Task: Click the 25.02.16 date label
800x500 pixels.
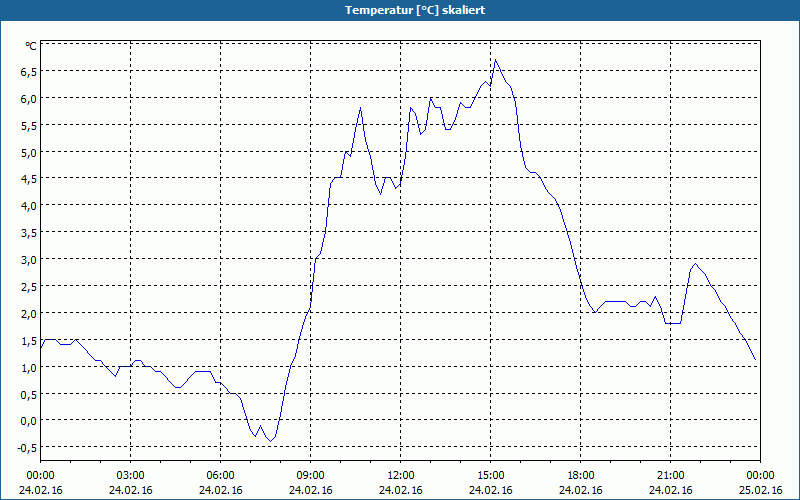Action: tap(760, 490)
